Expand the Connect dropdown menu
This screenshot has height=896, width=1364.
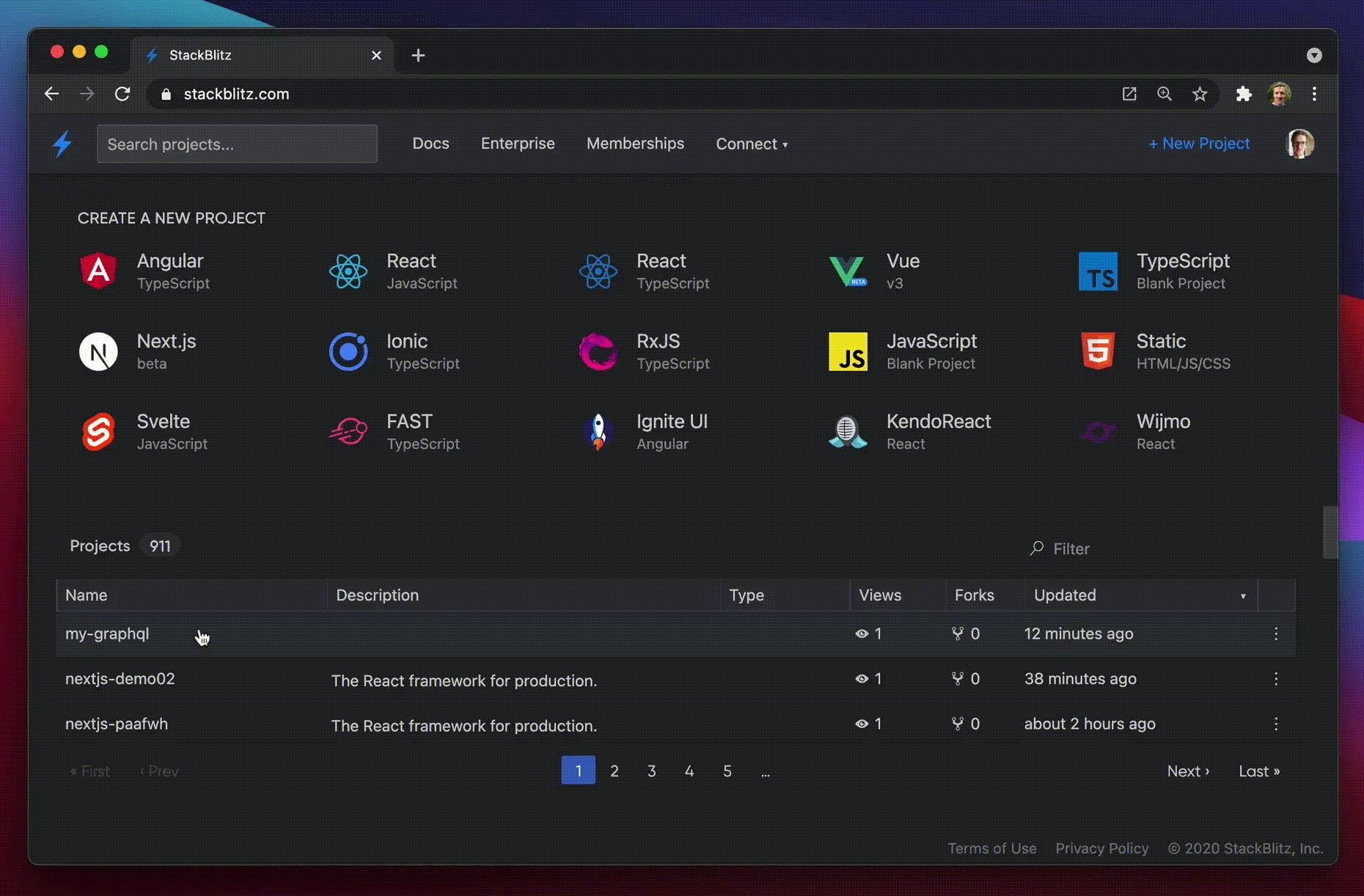click(x=752, y=144)
